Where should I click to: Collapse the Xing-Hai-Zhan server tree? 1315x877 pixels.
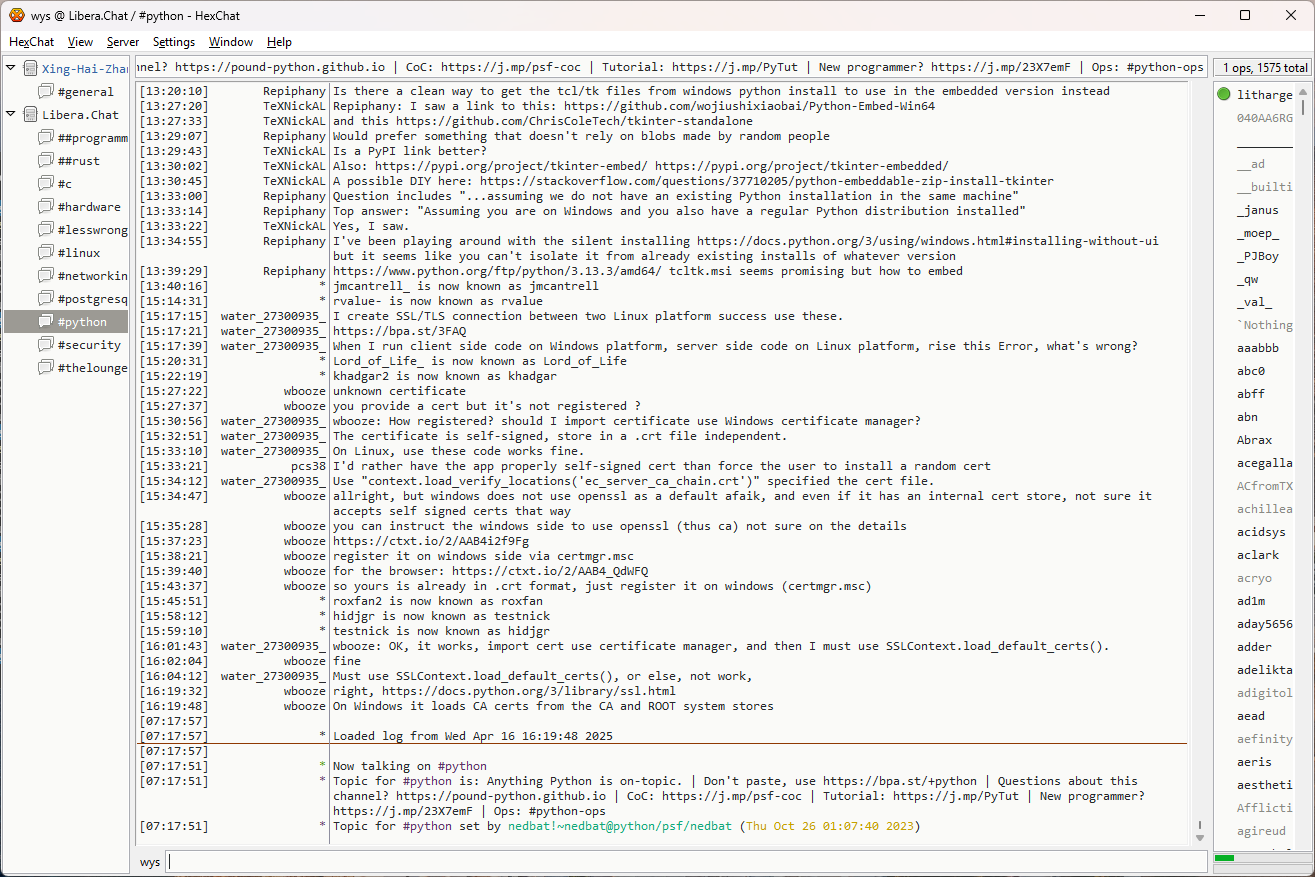point(11,69)
